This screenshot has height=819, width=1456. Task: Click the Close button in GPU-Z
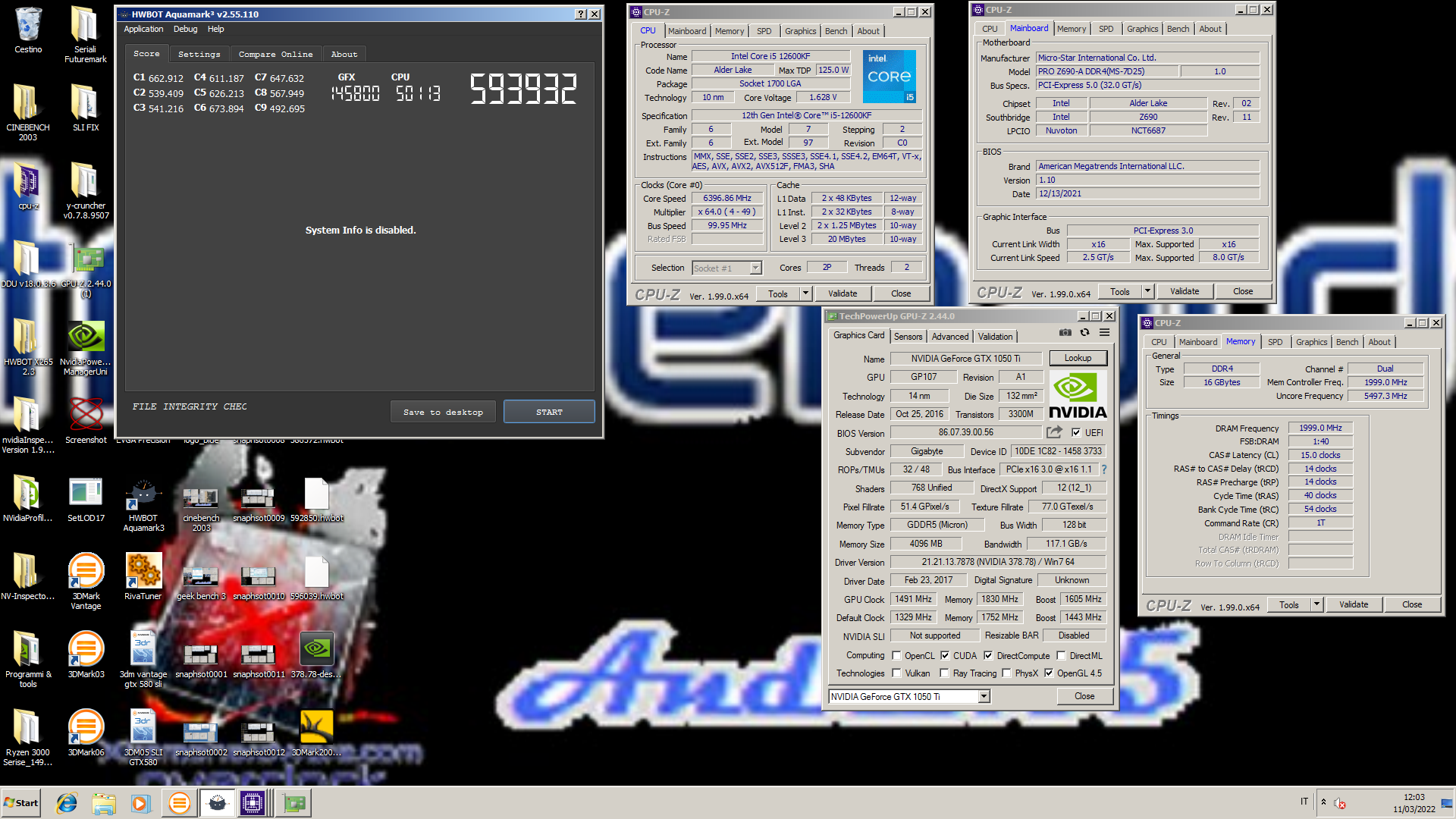point(1084,696)
